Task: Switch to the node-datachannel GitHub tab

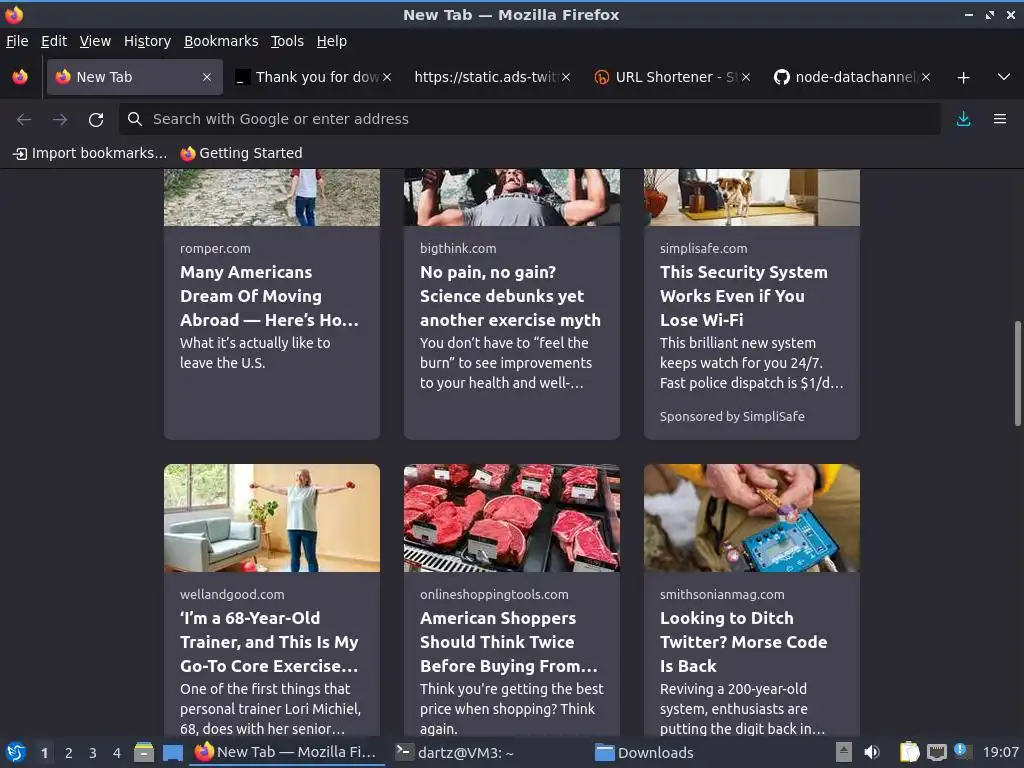Action: click(851, 77)
